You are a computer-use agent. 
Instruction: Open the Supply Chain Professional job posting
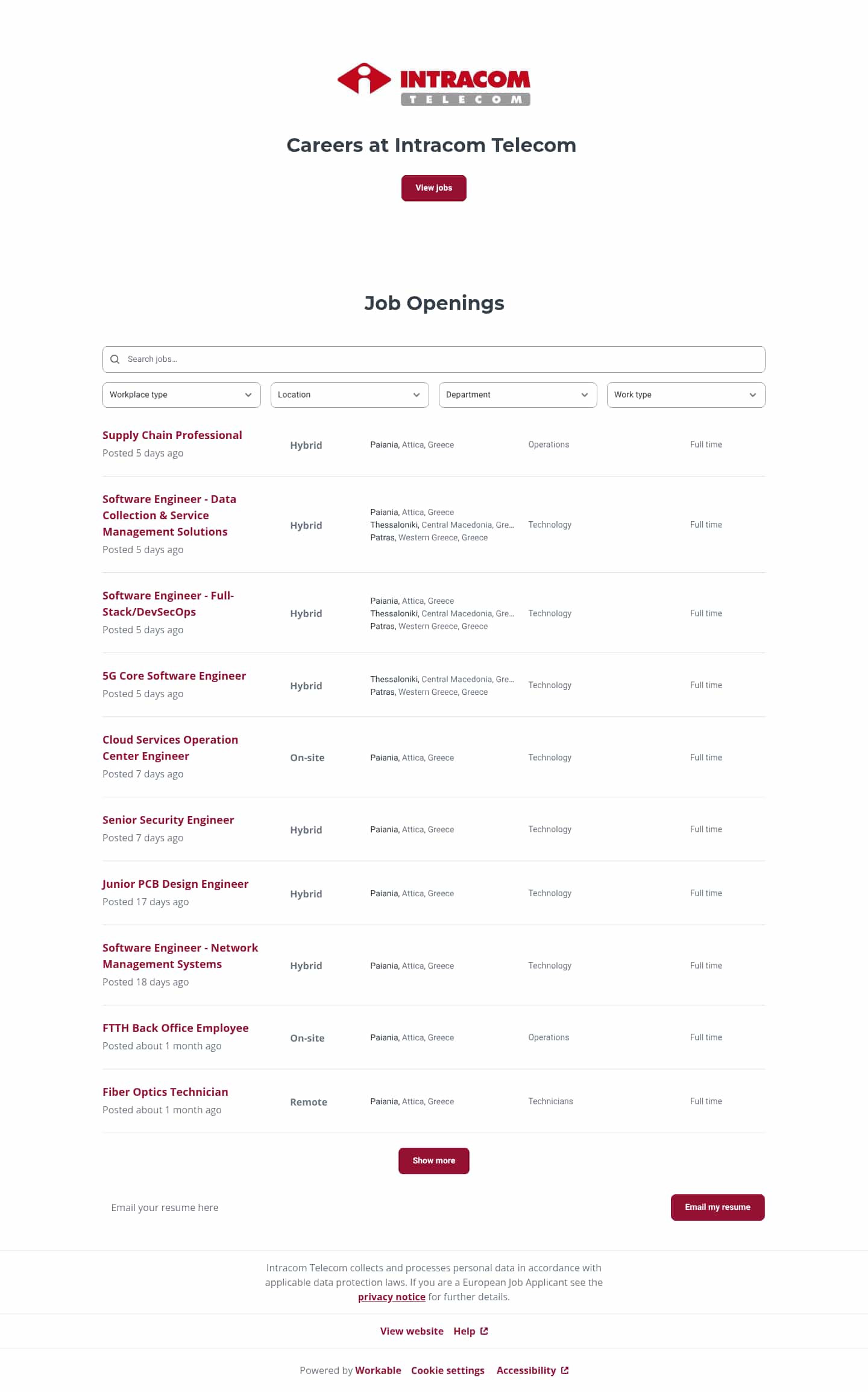pyautogui.click(x=172, y=435)
